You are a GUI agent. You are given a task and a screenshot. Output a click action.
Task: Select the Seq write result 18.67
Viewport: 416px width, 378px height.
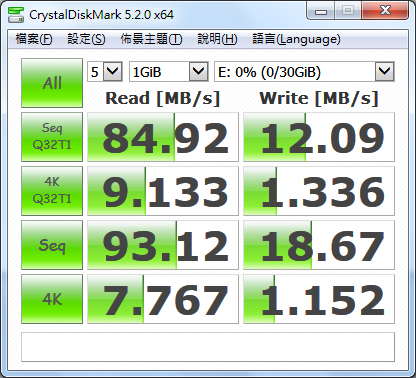coord(319,245)
